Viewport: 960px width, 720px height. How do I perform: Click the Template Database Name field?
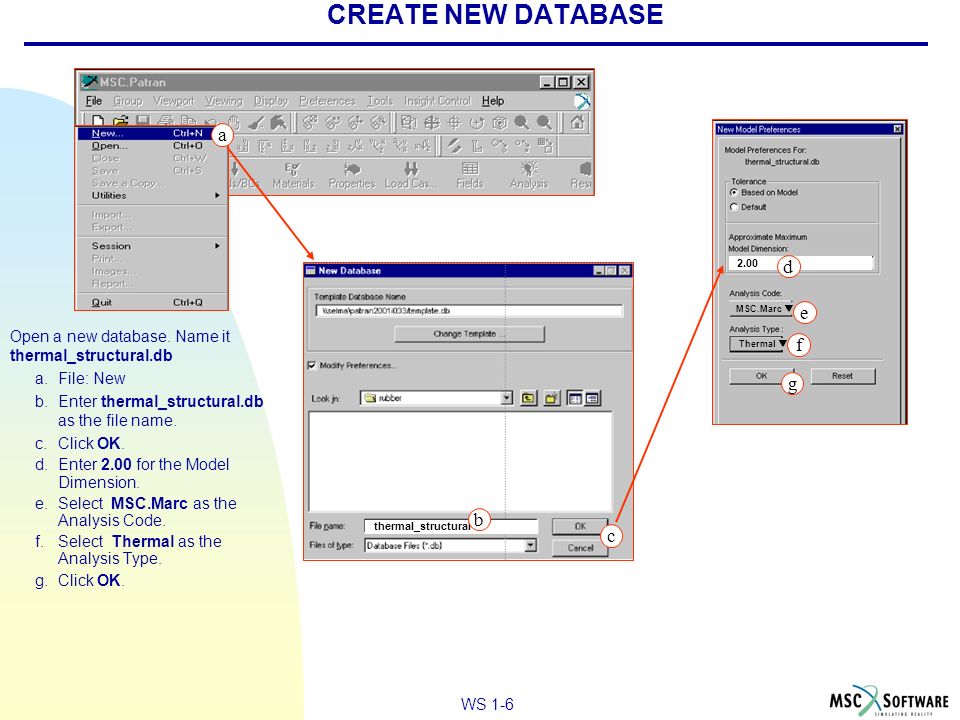[470, 311]
